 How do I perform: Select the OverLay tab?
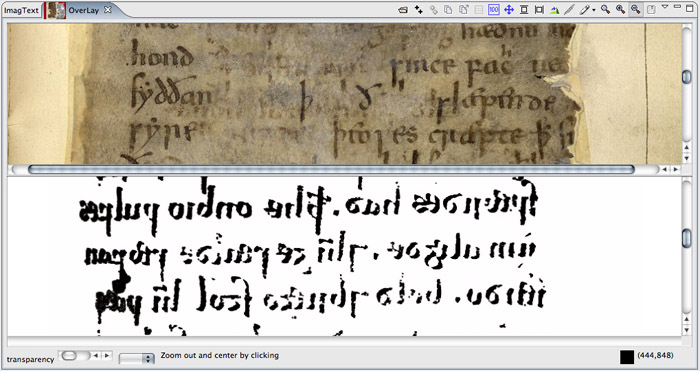pyautogui.click(x=83, y=10)
